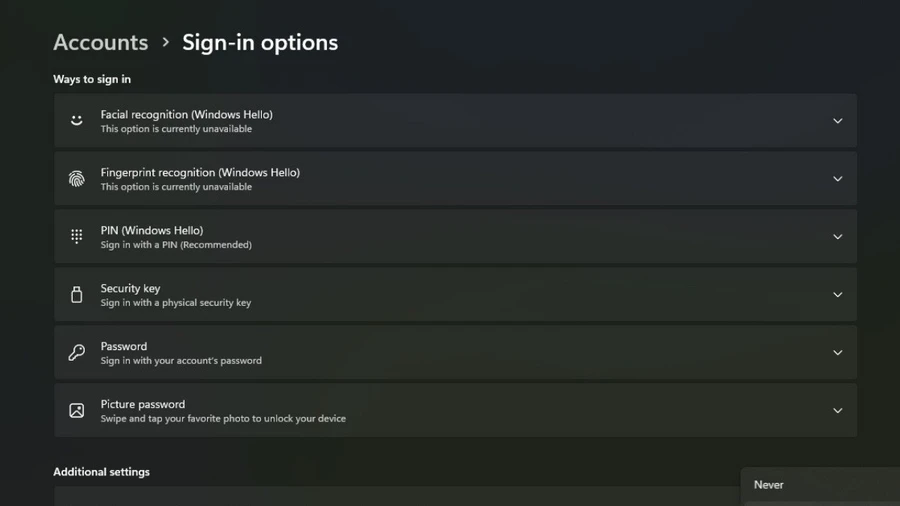Image resolution: width=900 pixels, height=506 pixels.
Task: Click the PIN keypad dots icon
Action: pos(76,236)
